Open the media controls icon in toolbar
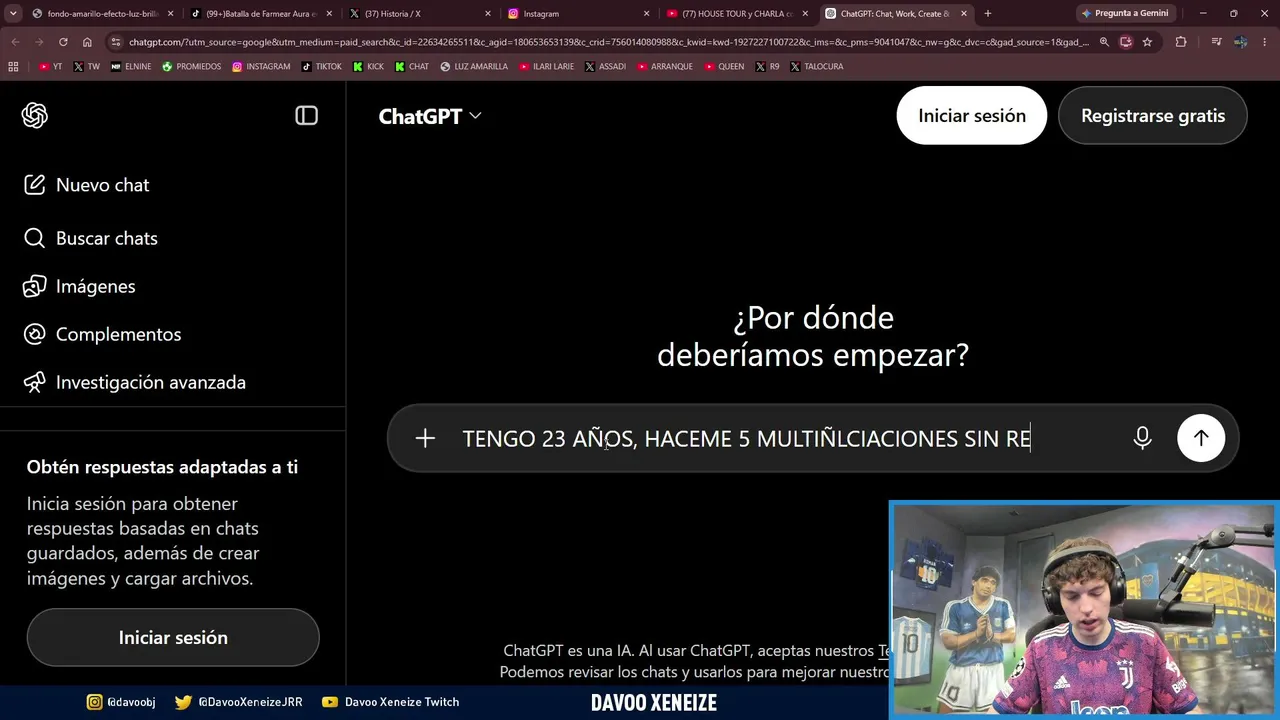This screenshot has height=720, width=1280. coord(1216,42)
